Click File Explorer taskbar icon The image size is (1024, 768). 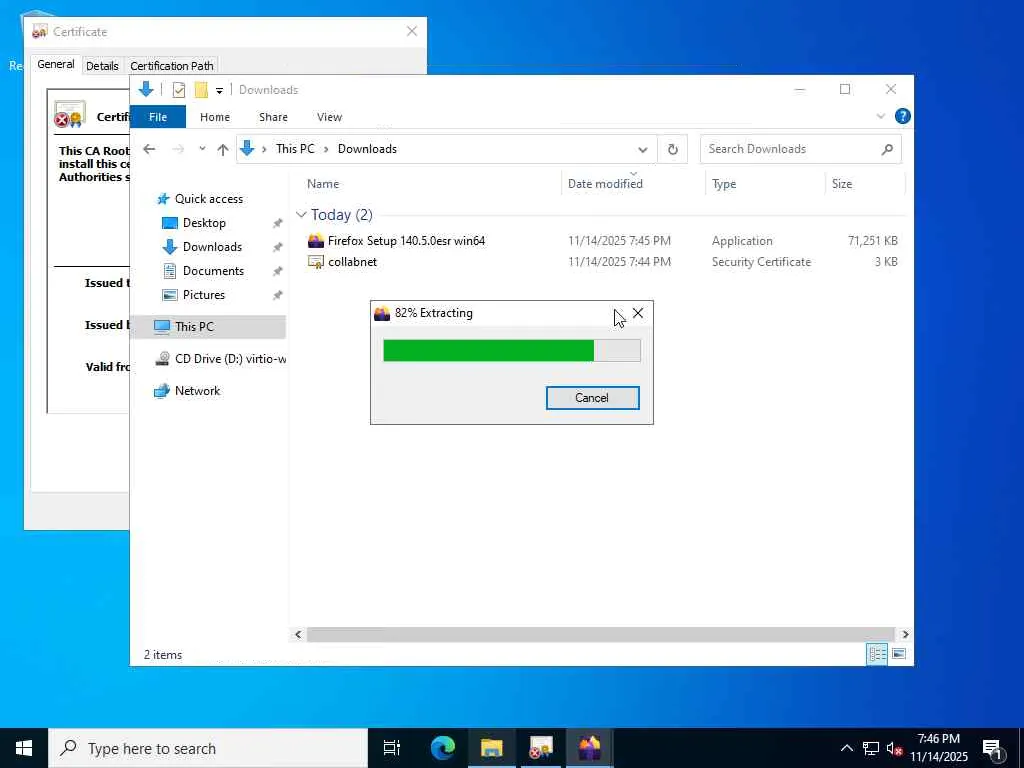tap(492, 748)
